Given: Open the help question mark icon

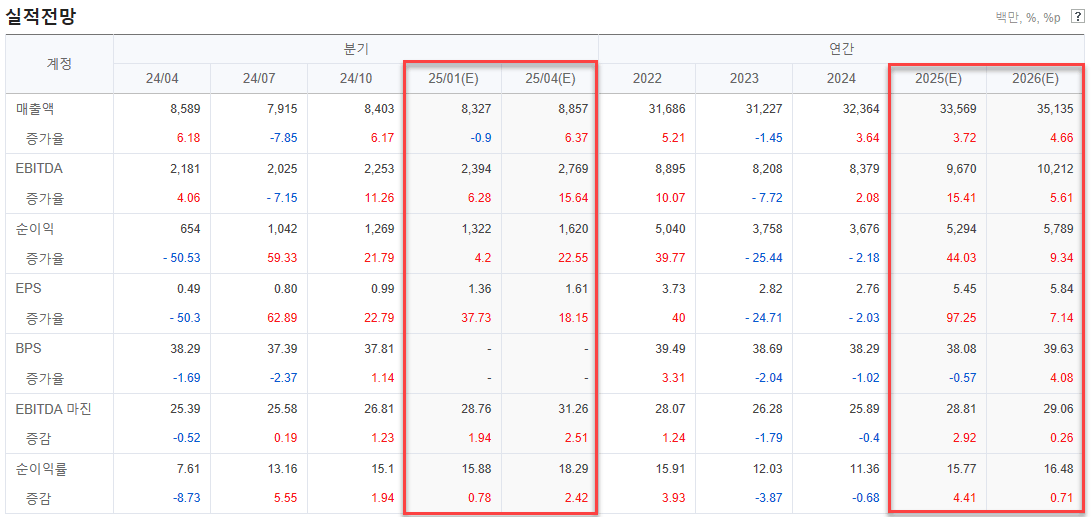Looking at the screenshot, I should 1078,17.
